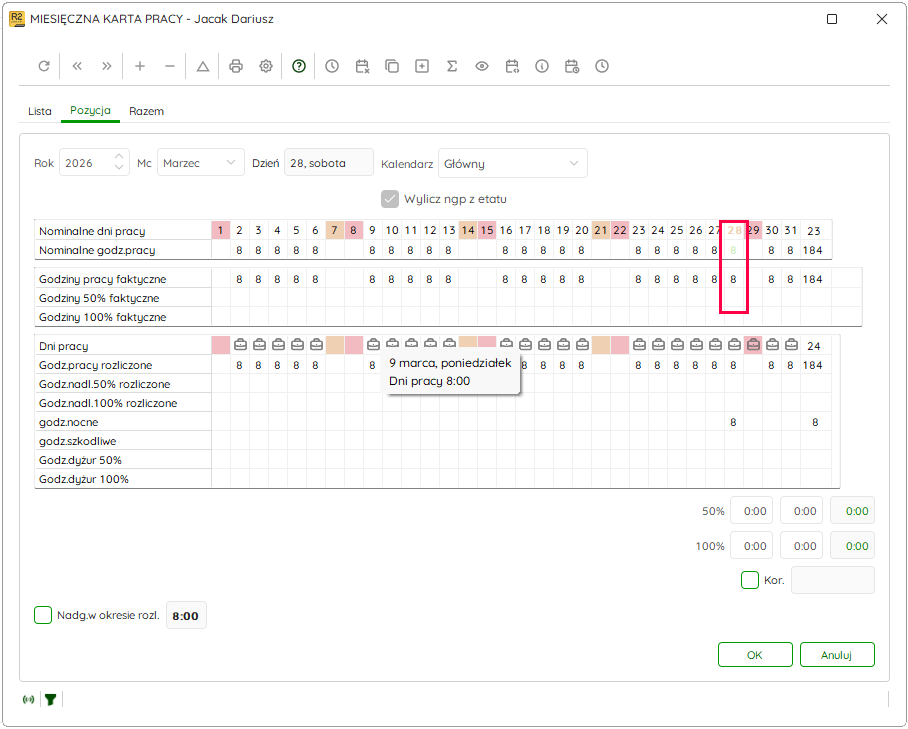
Task: Enable the 'Kor.' checkbox
Action: 750,580
